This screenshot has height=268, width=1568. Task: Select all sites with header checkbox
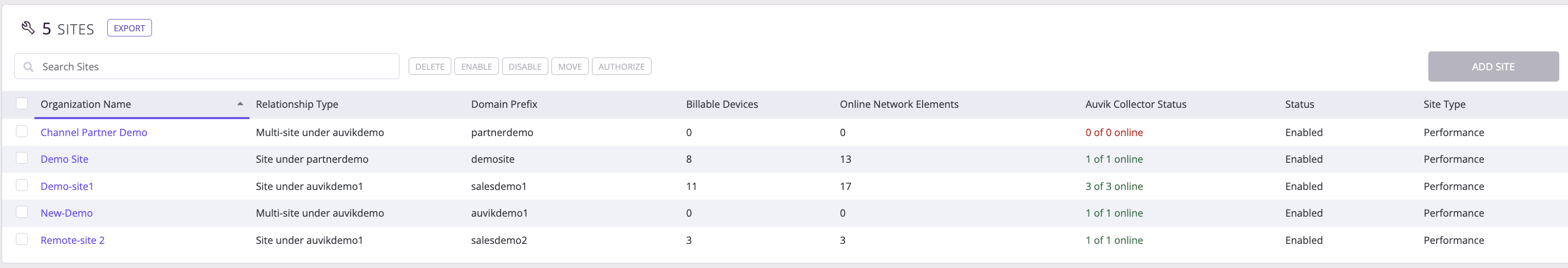tap(22, 104)
